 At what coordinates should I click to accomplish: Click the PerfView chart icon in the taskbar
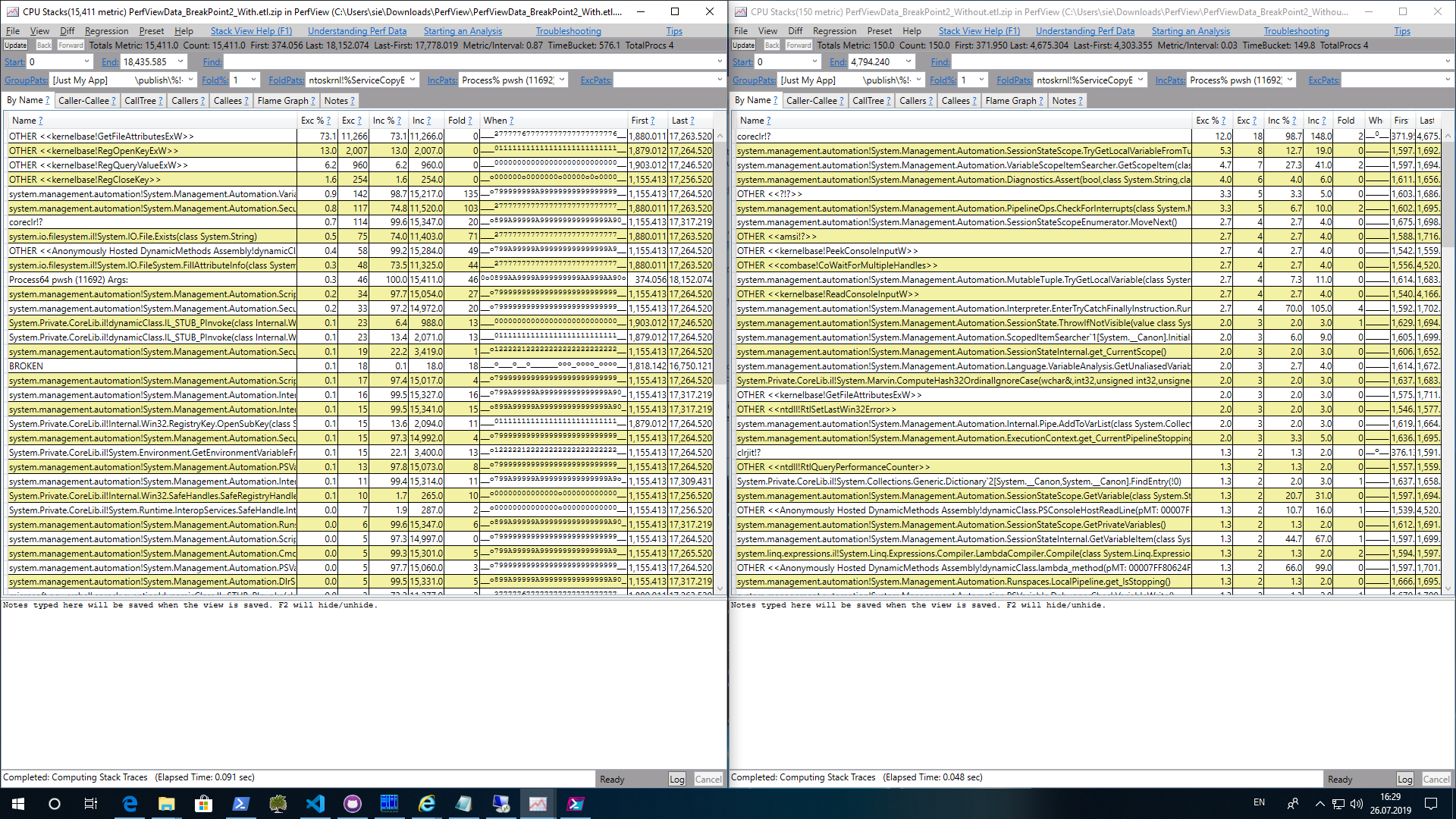click(538, 804)
